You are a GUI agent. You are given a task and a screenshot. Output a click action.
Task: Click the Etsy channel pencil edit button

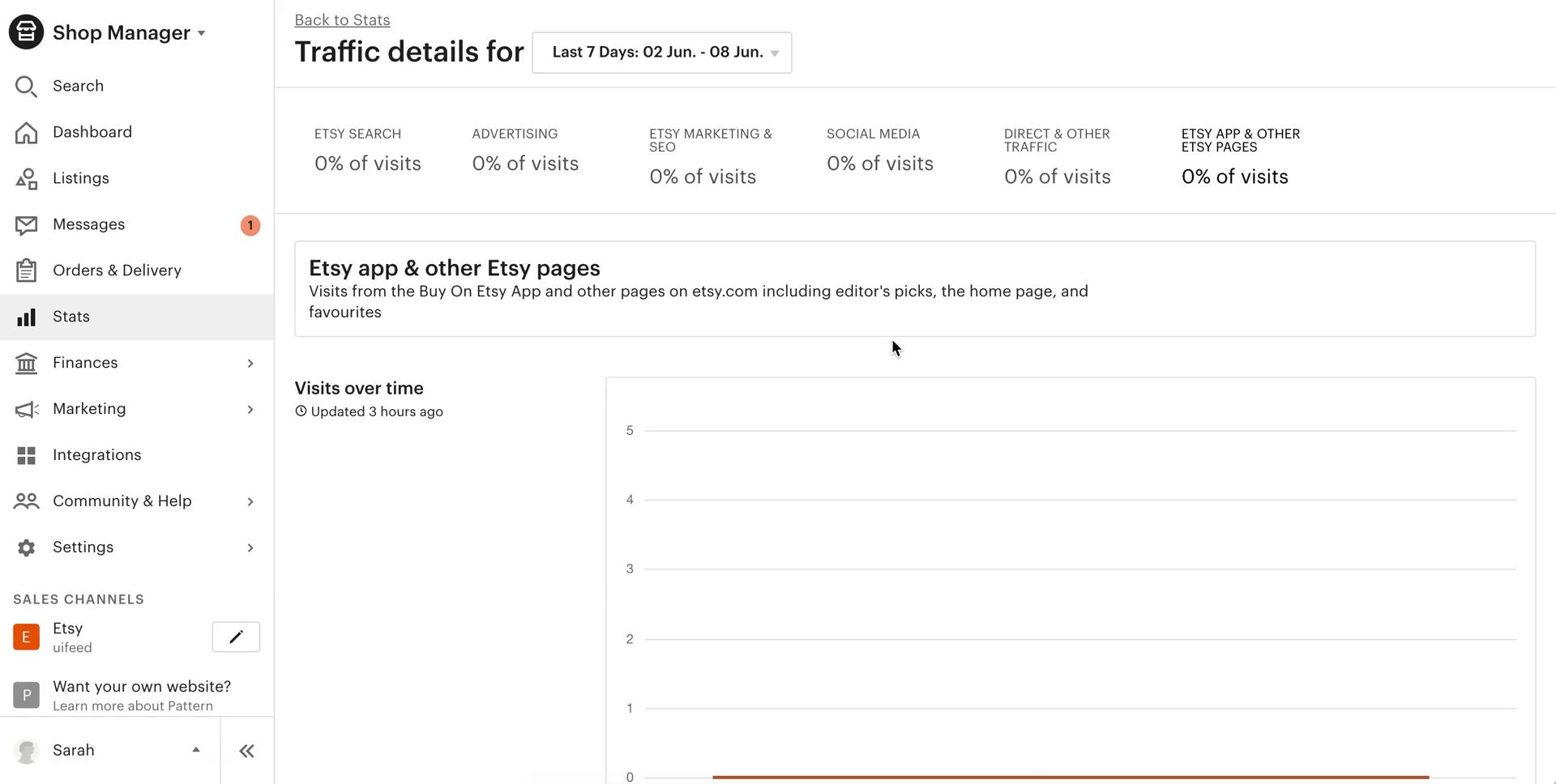coord(236,637)
